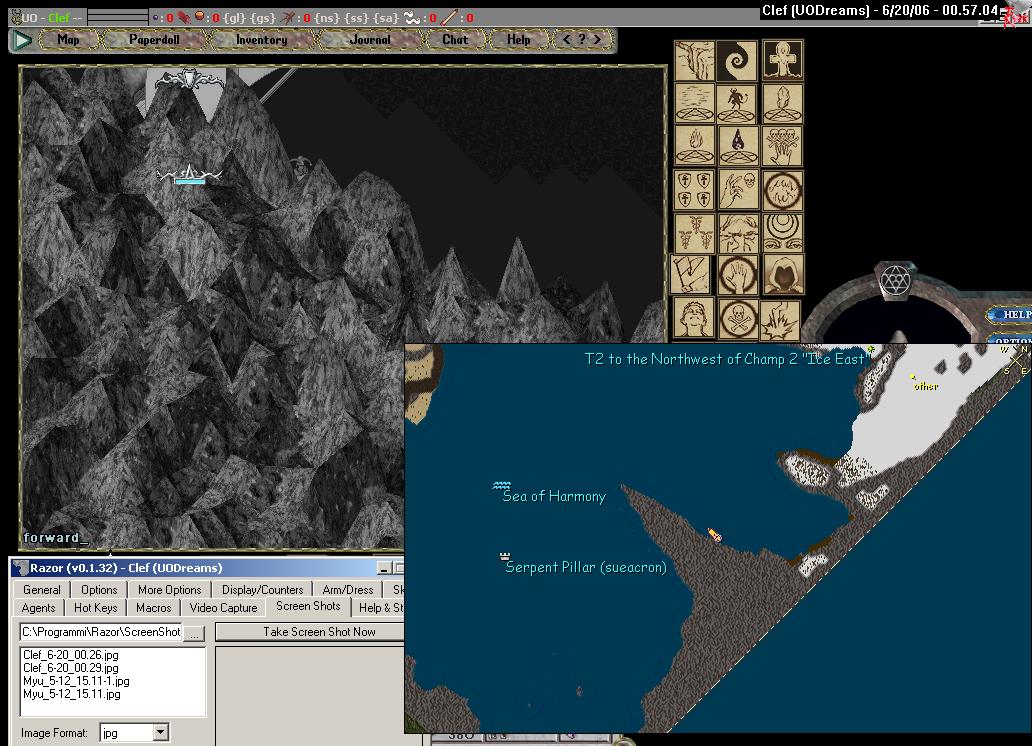
Task: Select the hand with skull spell icon
Action: click(x=737, y=190)
